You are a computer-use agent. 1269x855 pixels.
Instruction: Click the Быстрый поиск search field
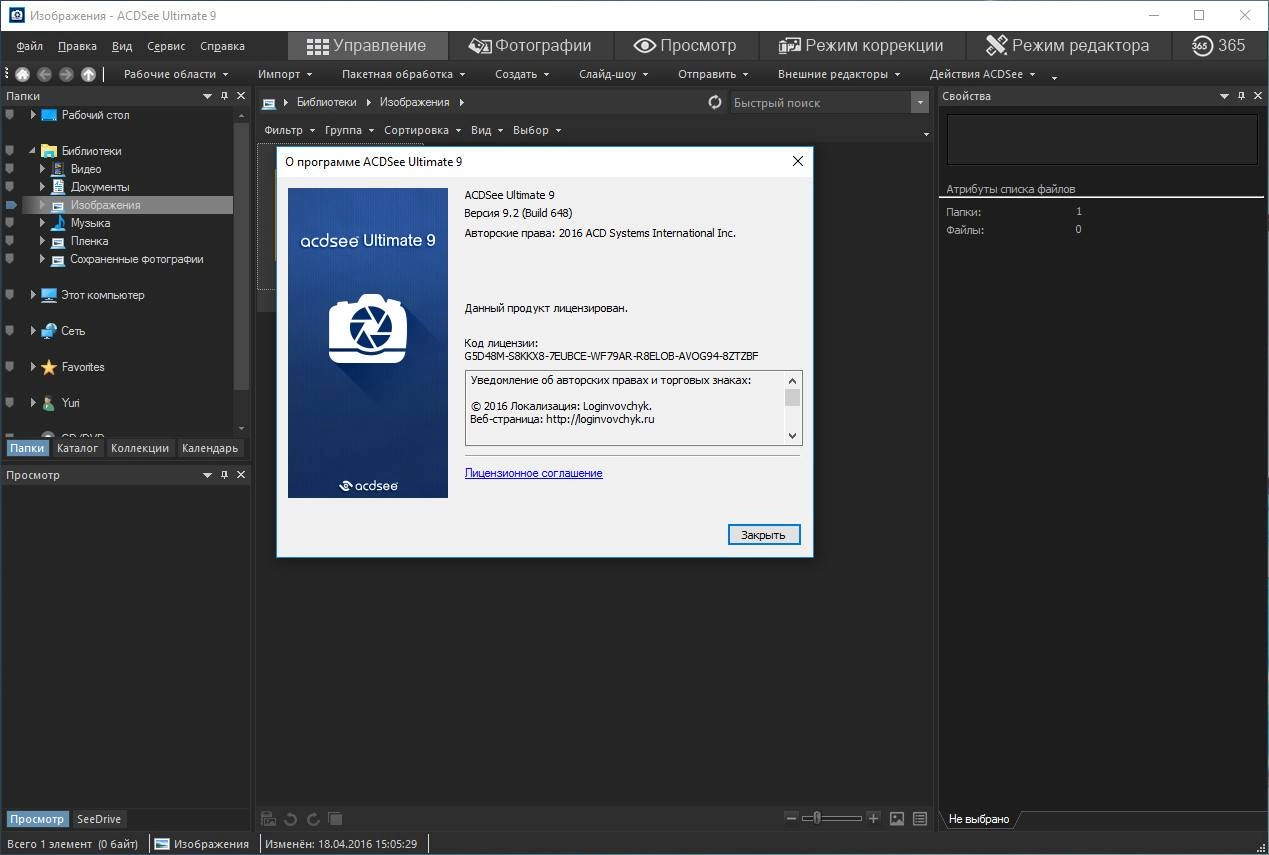pos(820,102)
